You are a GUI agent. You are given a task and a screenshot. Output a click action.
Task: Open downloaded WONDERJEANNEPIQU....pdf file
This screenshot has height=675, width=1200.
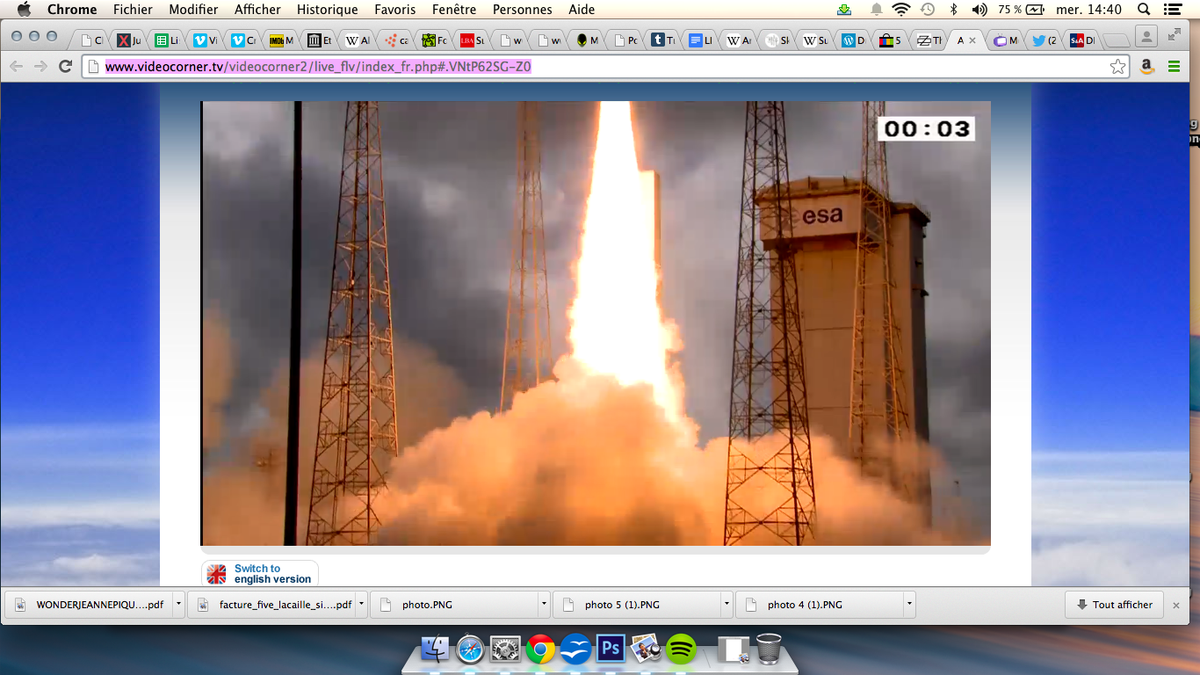(90, 604)
